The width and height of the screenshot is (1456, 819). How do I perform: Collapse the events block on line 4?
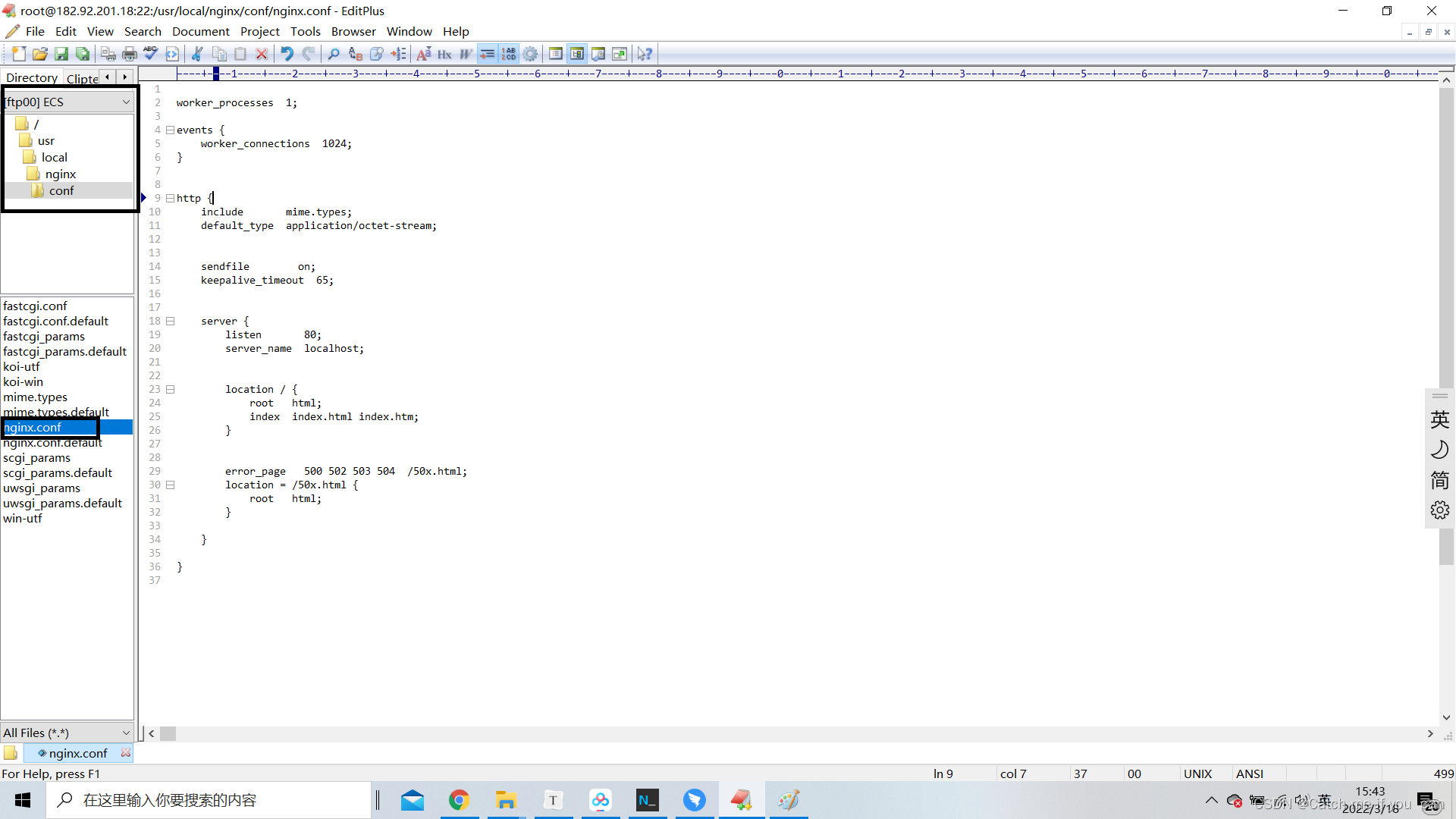(169, 130)
